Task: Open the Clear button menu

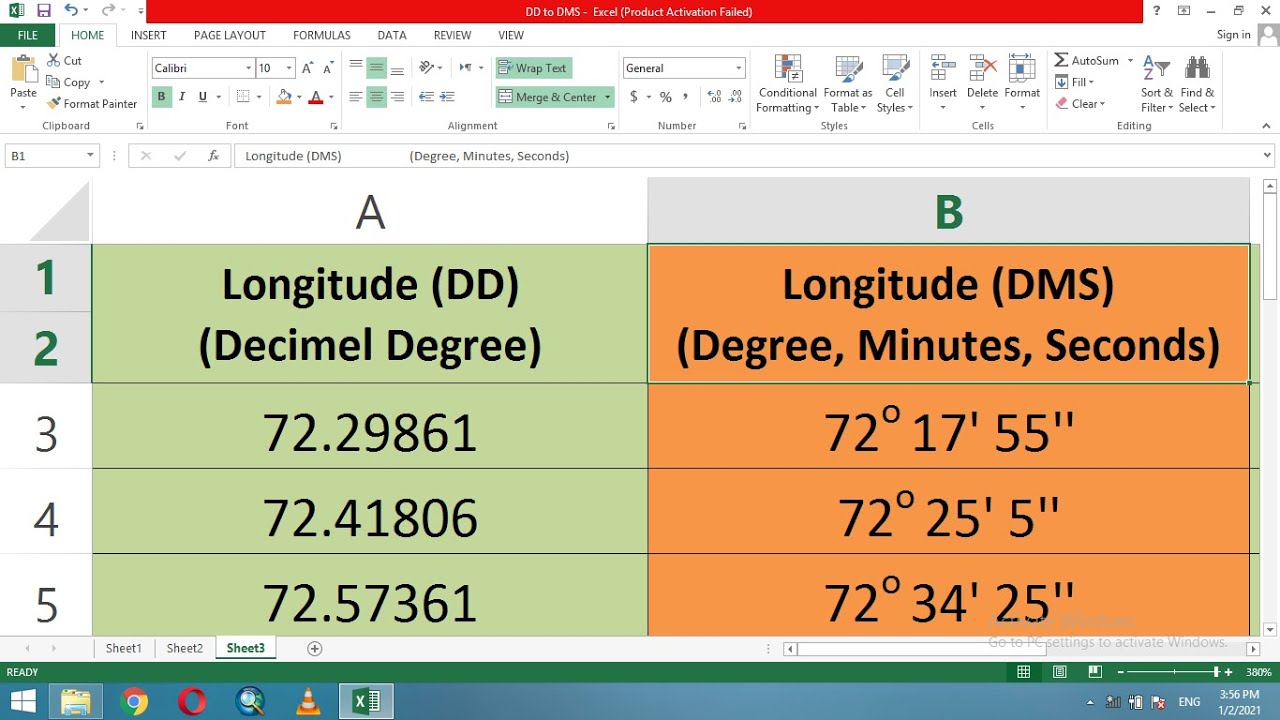Action: (x=1080, y=104)
